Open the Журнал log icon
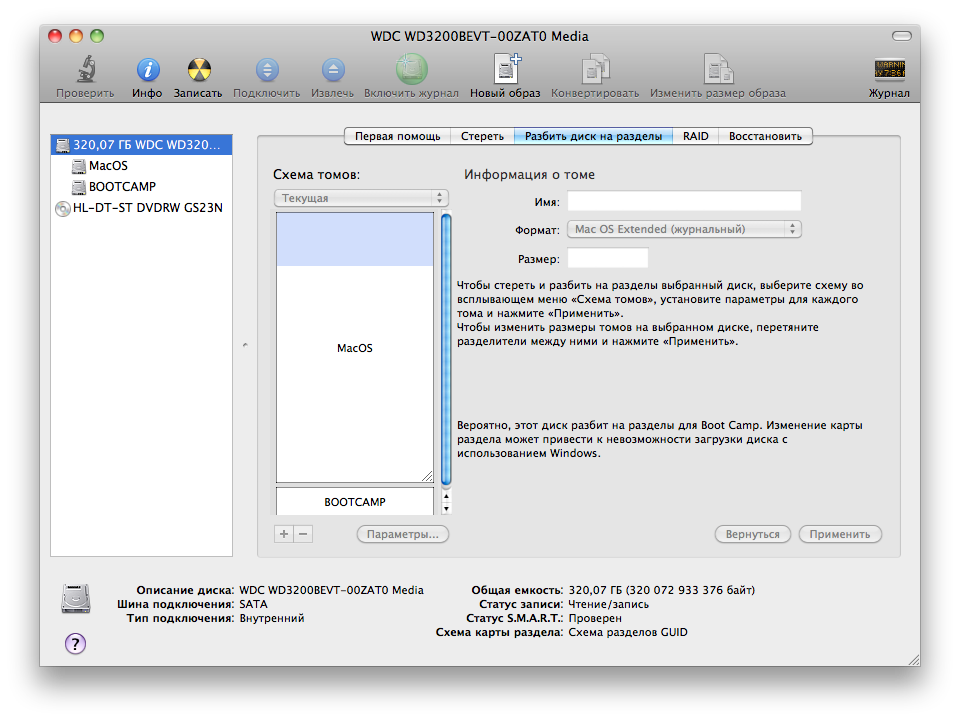This screenshot has height=721, width=960. (889, 71)
